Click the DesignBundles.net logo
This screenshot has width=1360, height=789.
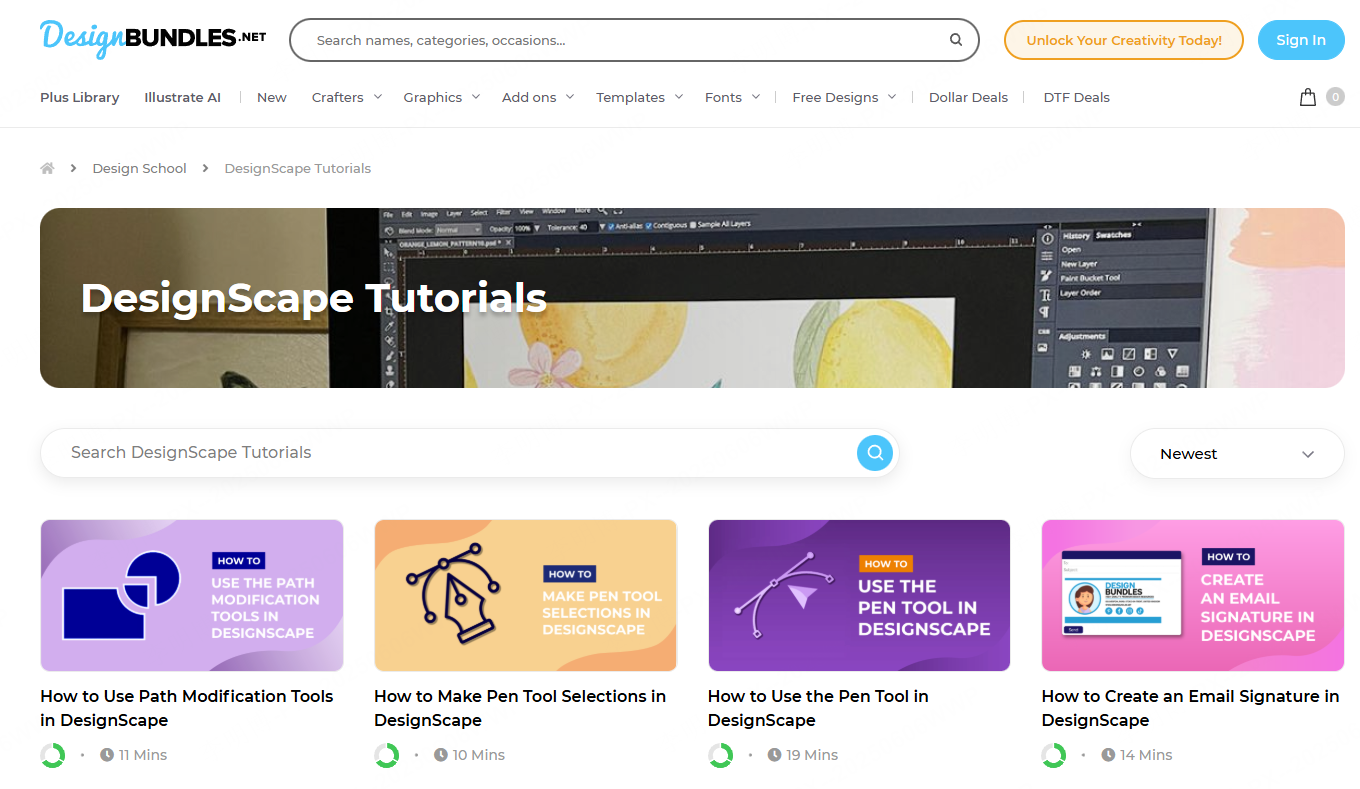tap(153, 38)
